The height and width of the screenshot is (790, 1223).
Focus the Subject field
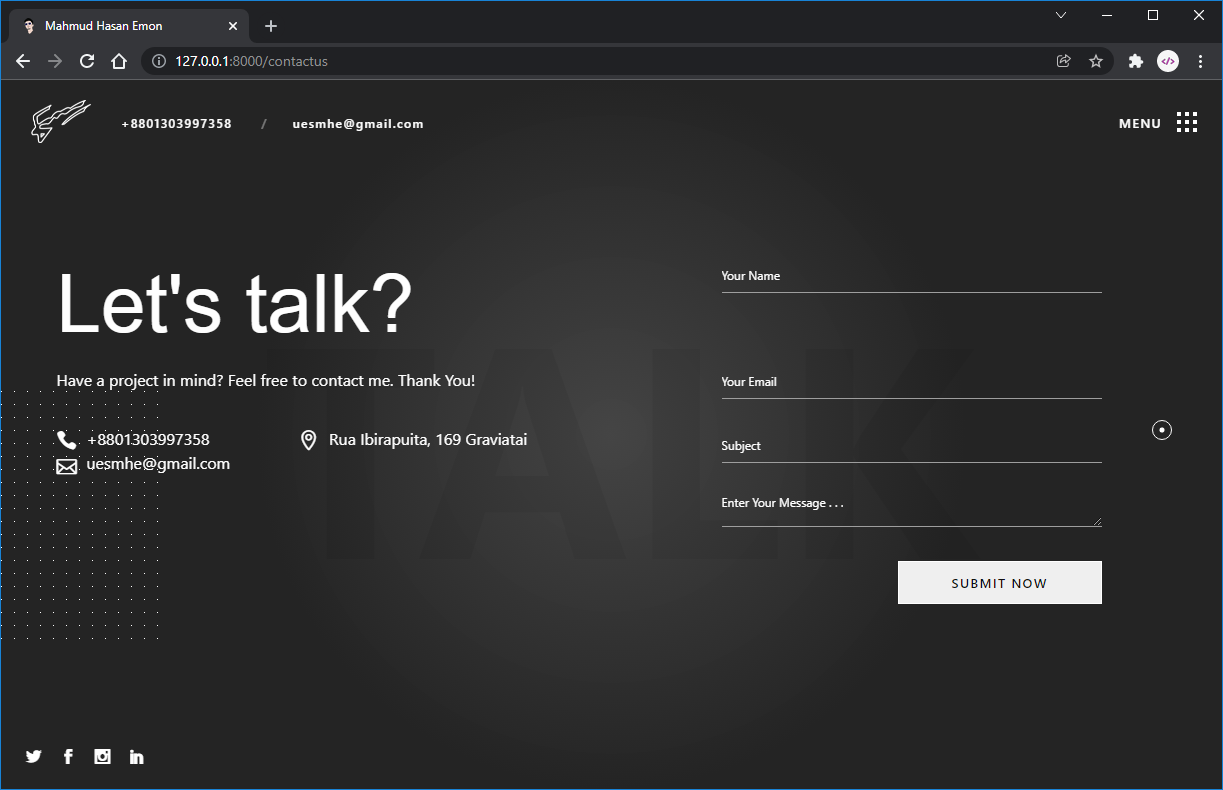tap(911, 446)
